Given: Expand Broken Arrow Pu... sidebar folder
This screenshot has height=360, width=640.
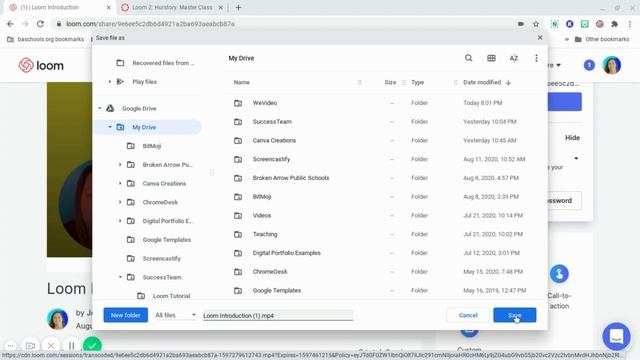Looking at the screenshot, I should tap(120, 164).
